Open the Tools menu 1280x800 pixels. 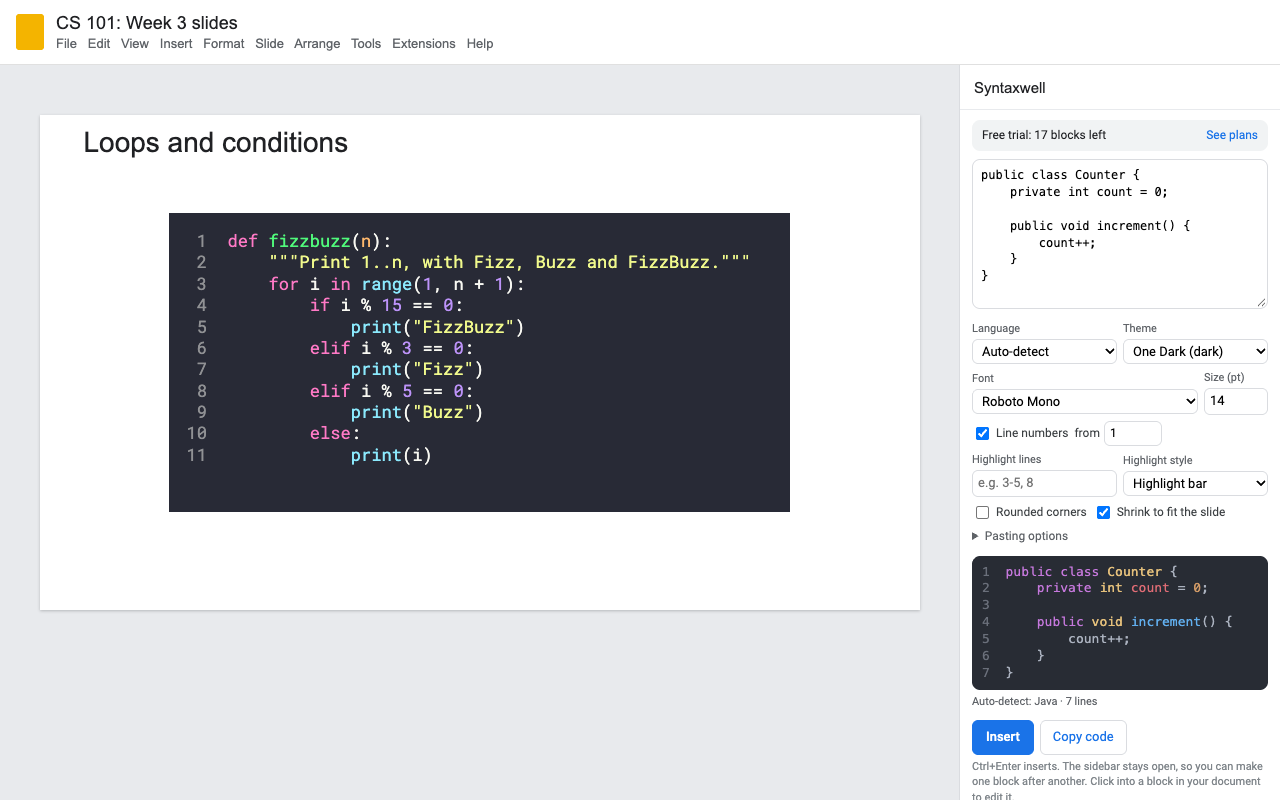[366, 44]
